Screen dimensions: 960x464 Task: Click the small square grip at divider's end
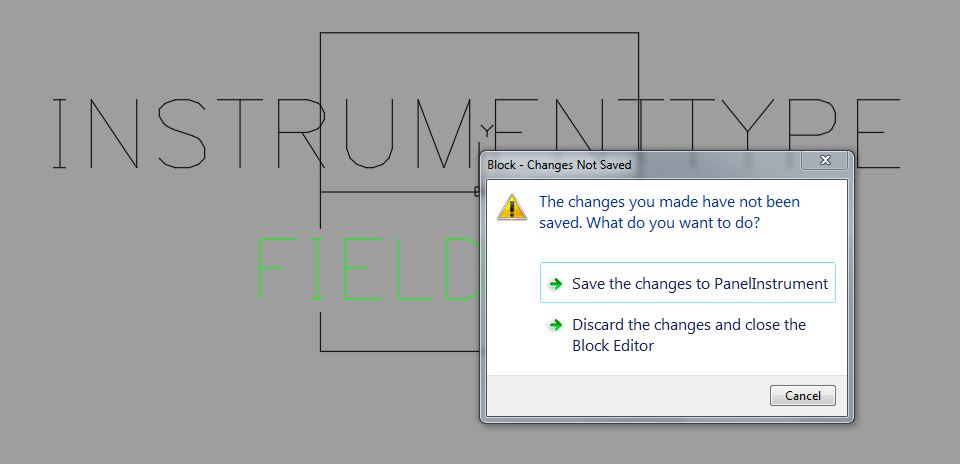pyautogui.click(x=477, y=192)
